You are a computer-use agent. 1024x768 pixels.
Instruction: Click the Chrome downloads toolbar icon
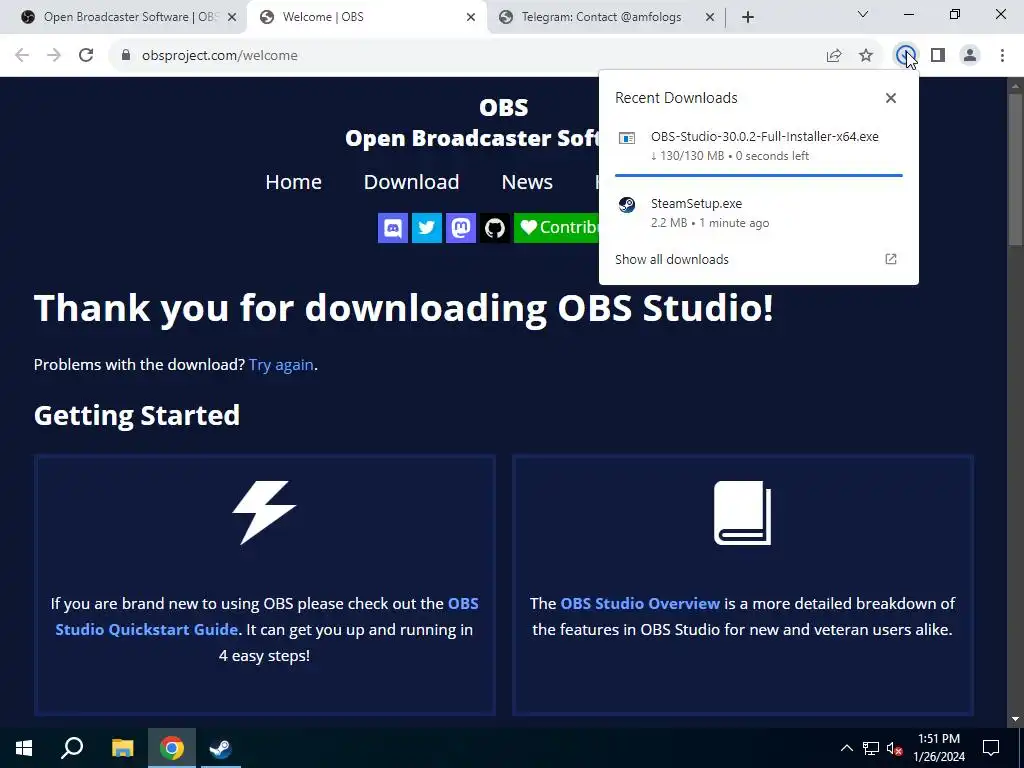tap(905, 56)
